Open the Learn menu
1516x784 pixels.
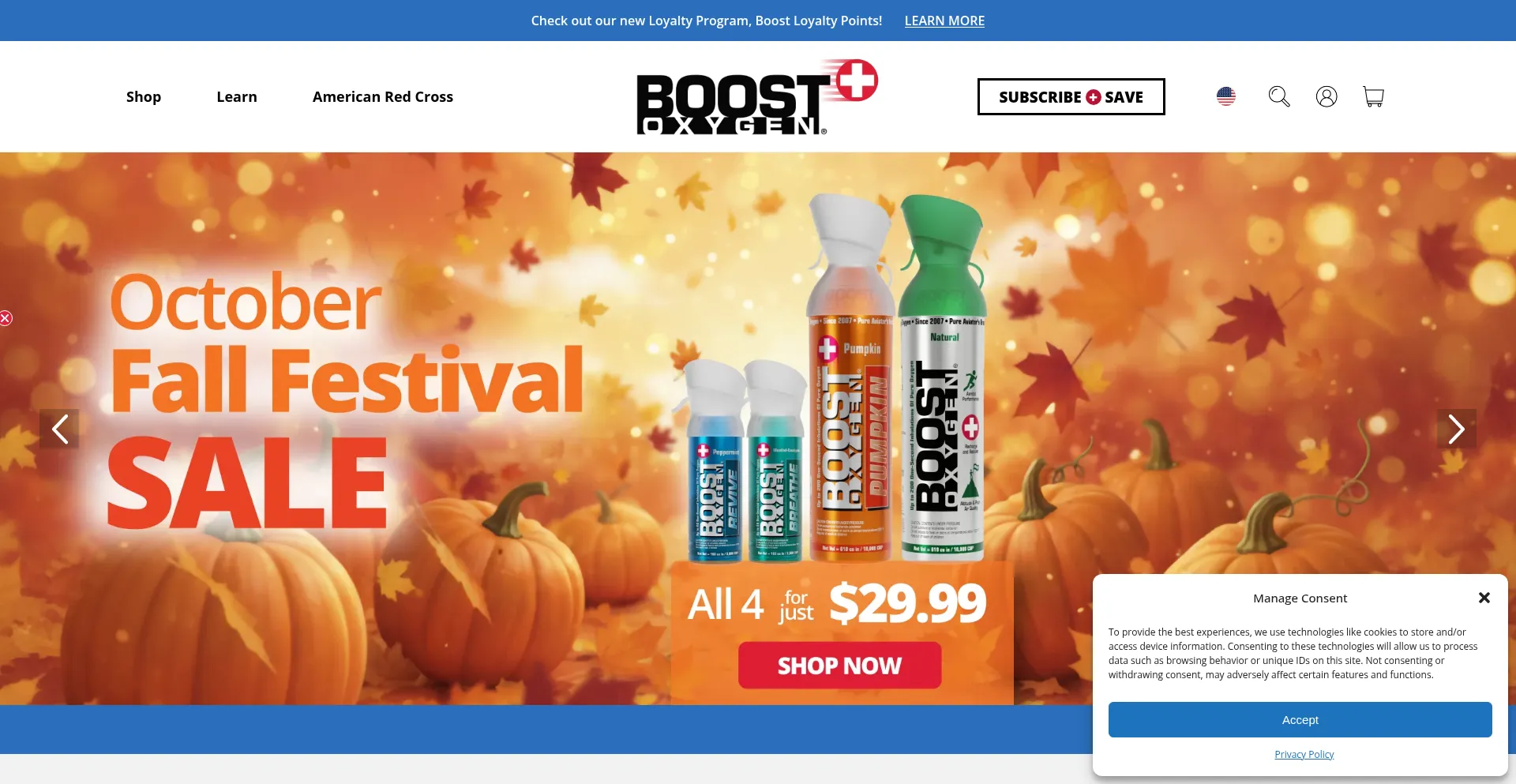pyautogui.click(x=237, y=96)
